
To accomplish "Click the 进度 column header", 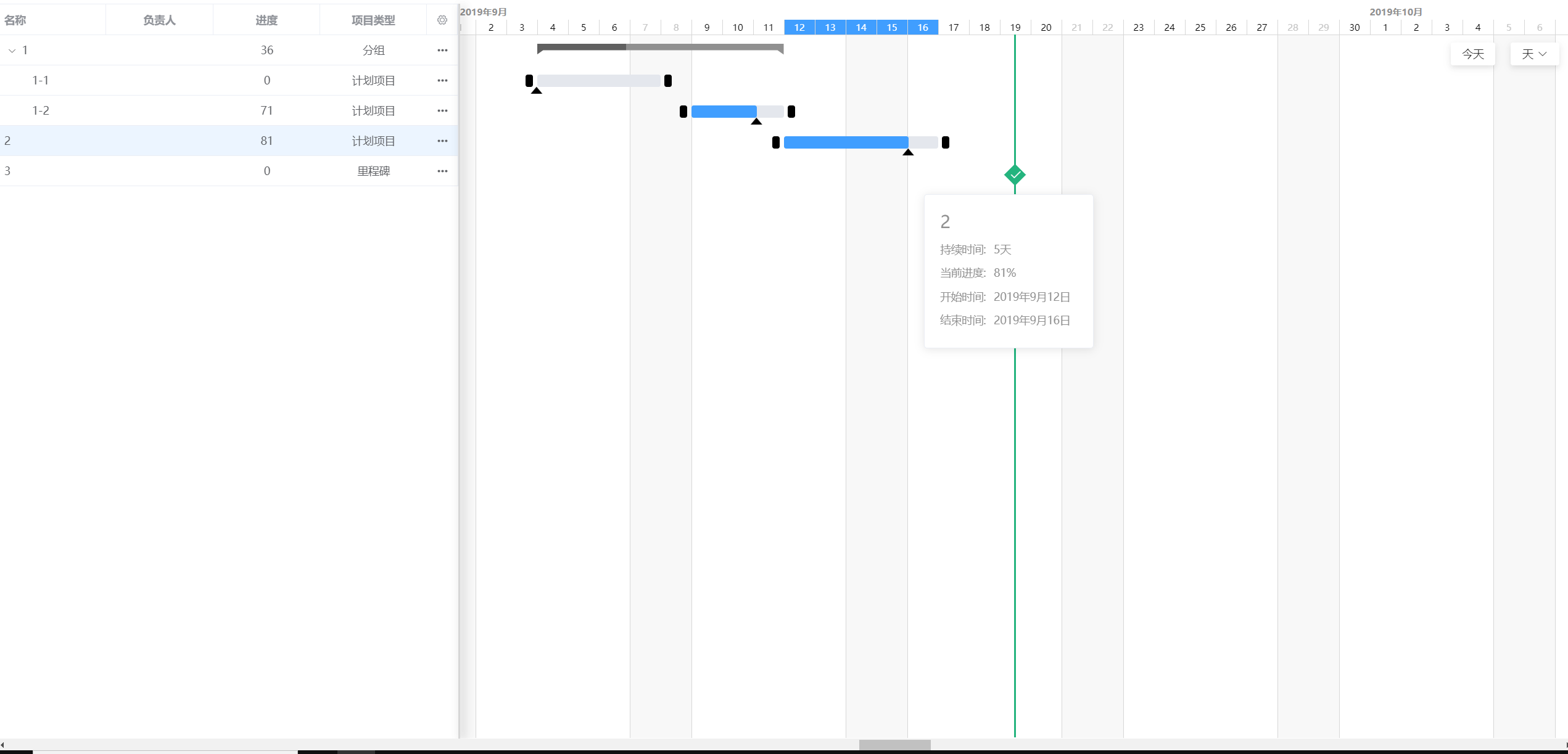I will pyautogui.click(x=266, y=20).
